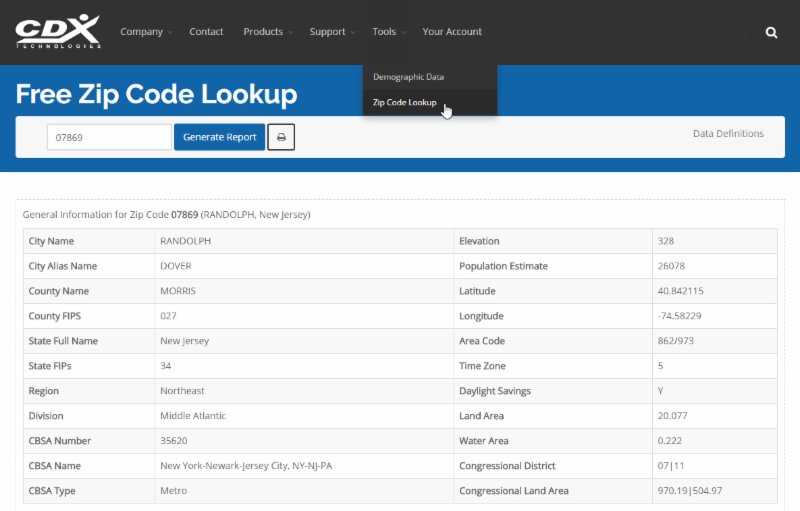Click the zip code input field
The height and width of the screenshot is (511, 800).
coord(109,137)
